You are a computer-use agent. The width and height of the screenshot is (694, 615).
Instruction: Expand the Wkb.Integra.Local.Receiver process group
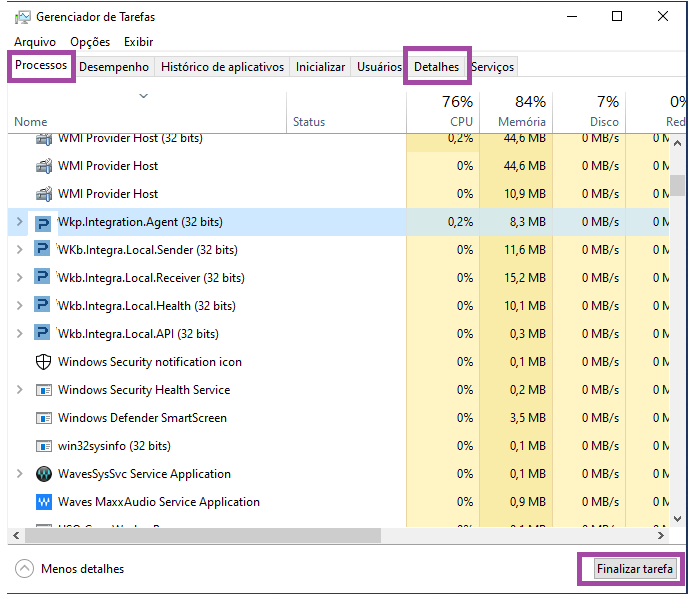19,277
